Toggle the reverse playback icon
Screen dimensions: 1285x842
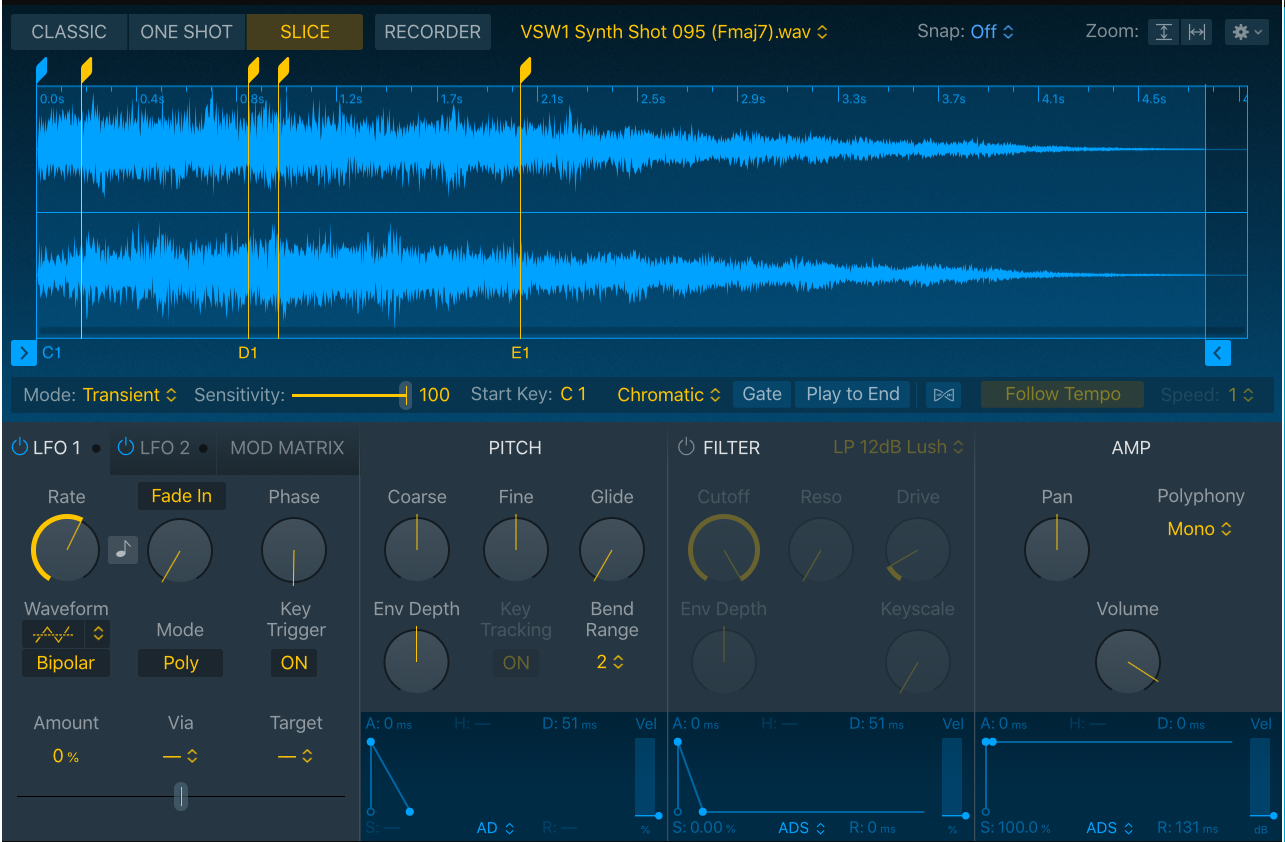coord(943,395)
